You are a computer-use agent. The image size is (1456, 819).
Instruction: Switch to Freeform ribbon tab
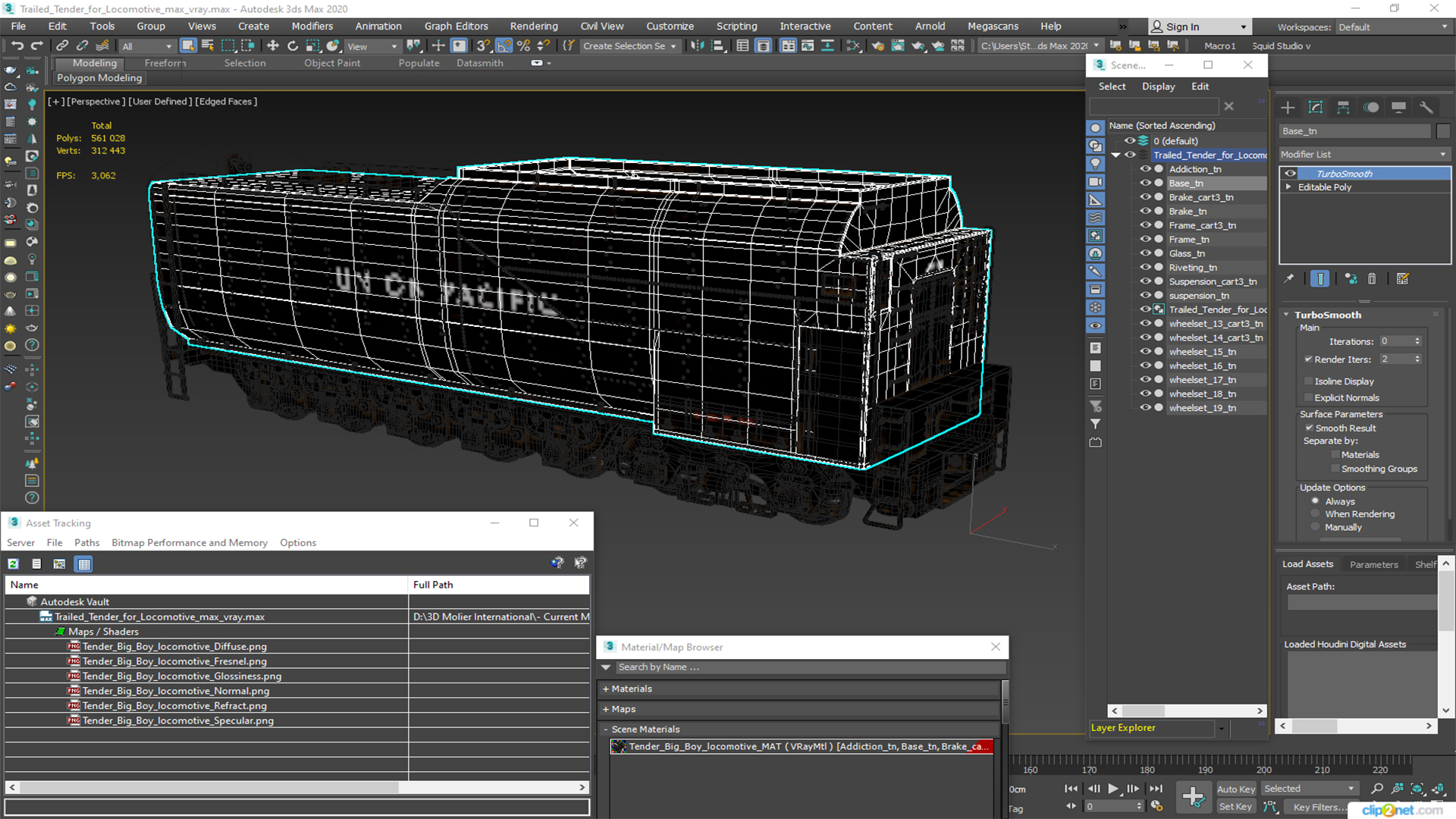(x=165, y=64)
